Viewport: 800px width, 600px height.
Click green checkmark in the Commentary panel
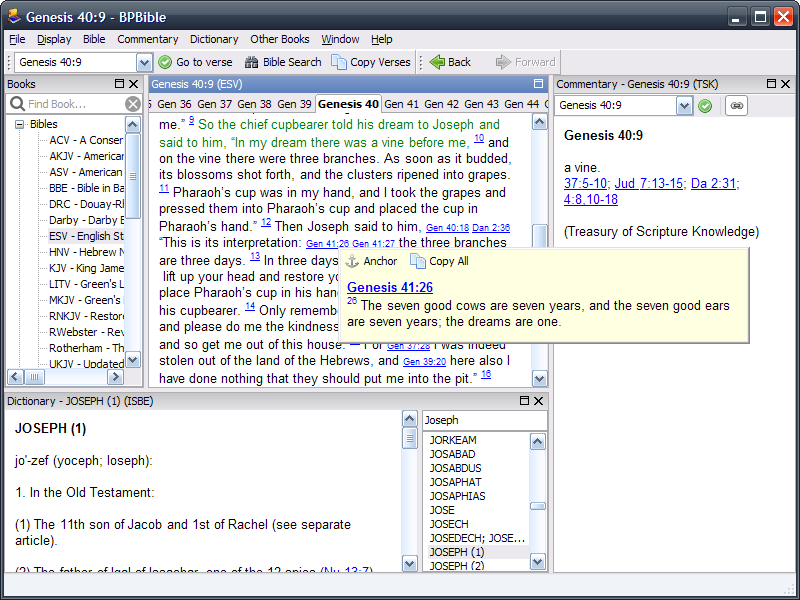[705, 105]
